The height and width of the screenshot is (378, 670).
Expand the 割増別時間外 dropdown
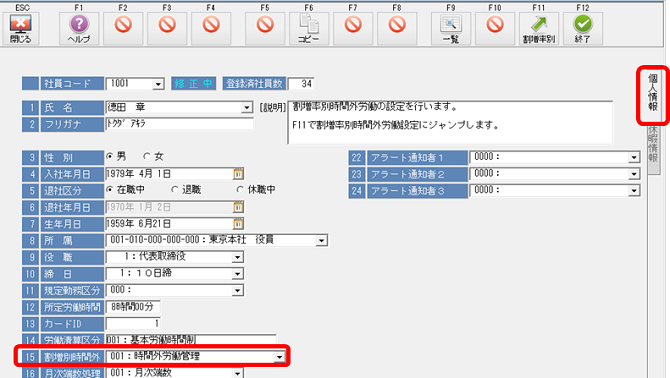click(279, 357)
